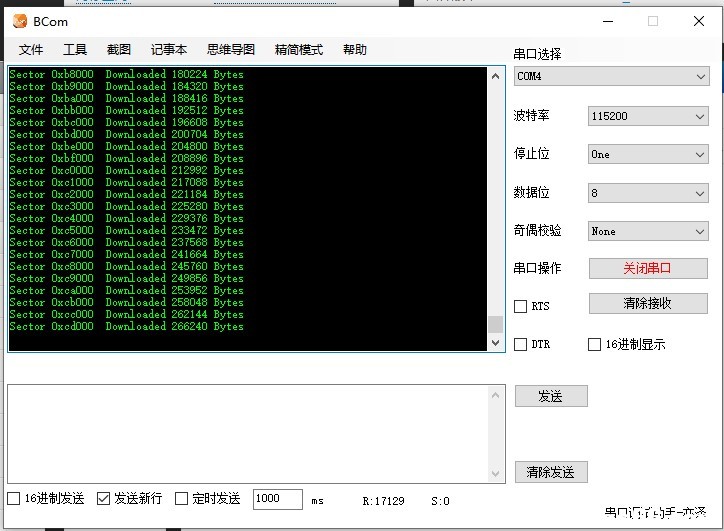This screenshot has width=724, height=531.
Task: Click the receive log scrollbar thumb
Action: [495, 324]
